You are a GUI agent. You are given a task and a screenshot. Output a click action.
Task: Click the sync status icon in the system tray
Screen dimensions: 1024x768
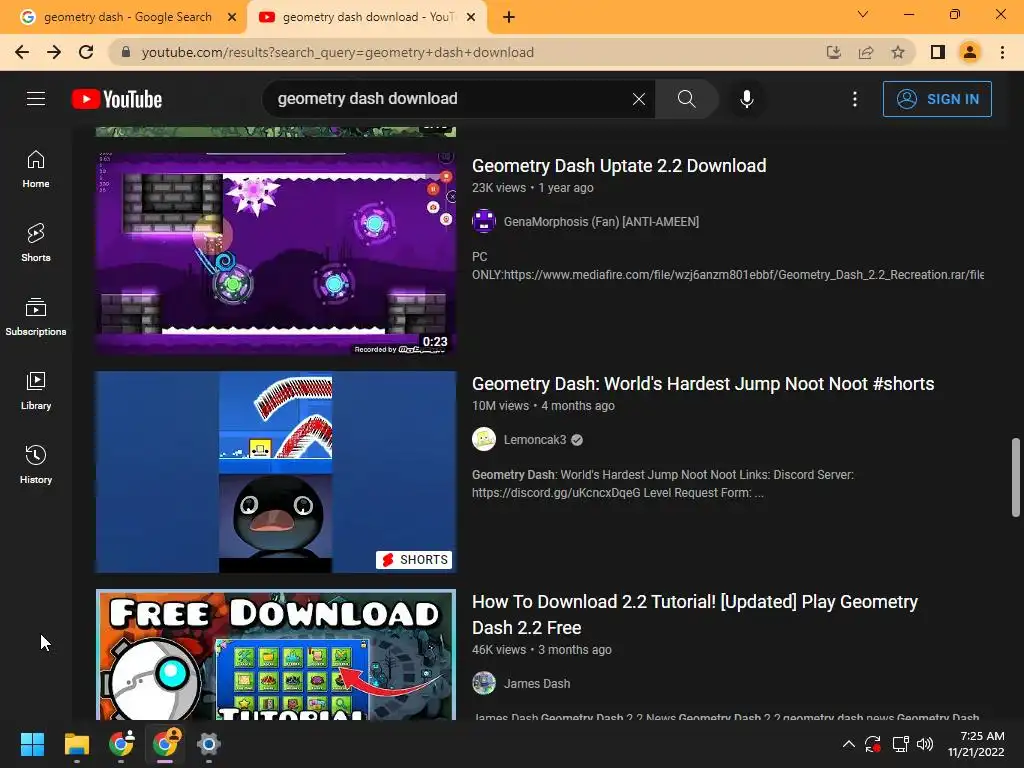(872, 744)
